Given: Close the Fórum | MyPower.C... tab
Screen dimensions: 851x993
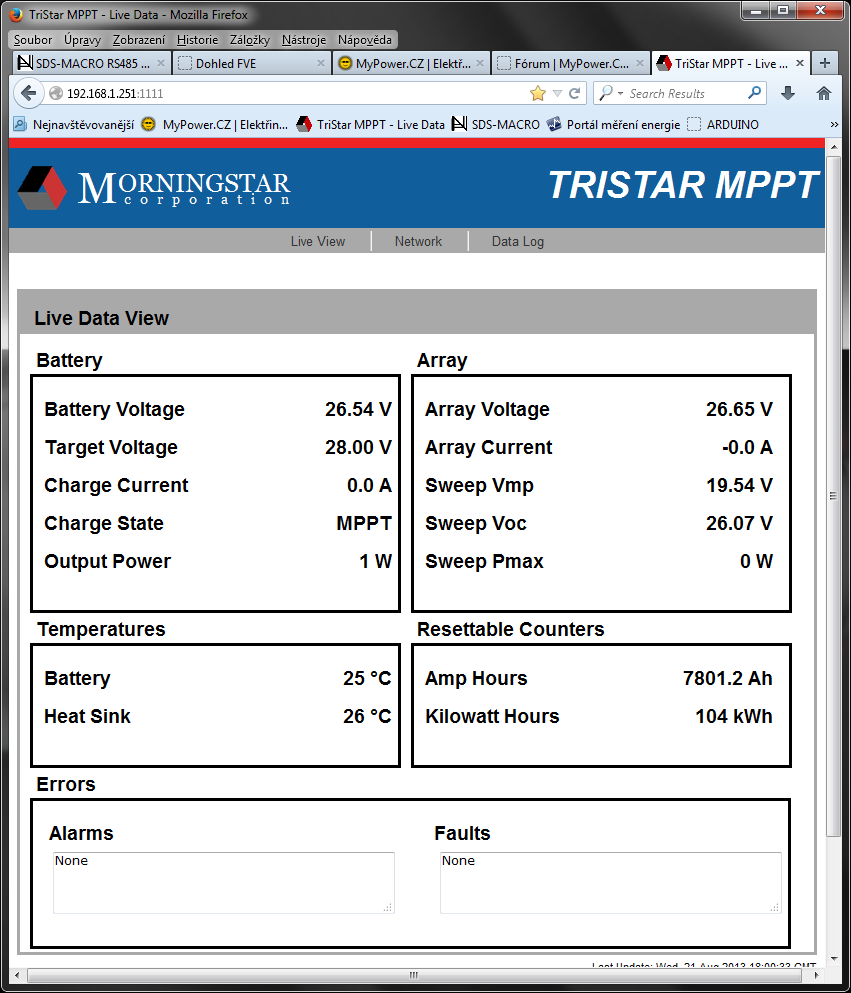Looking at the screenshot, I should [x=640, y=63].
